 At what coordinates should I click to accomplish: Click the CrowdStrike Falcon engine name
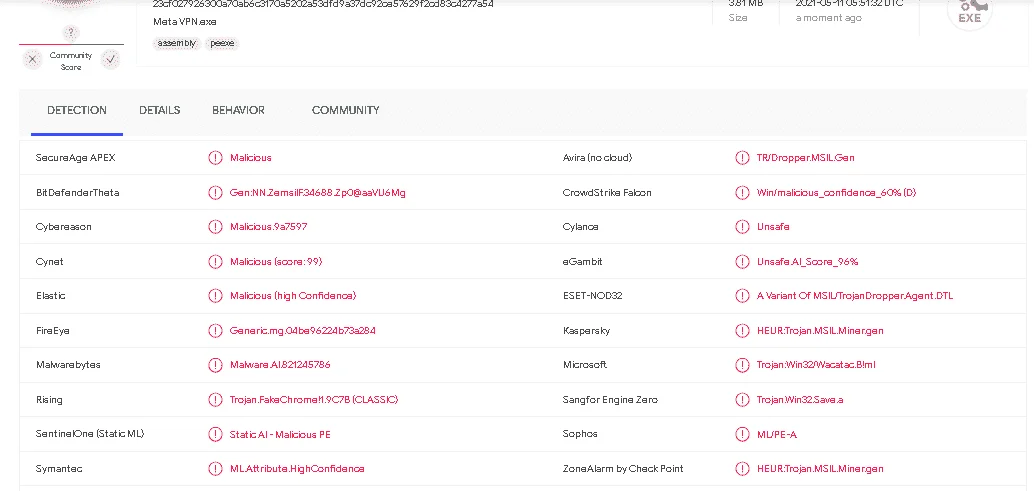pyautogui.click(x=607, y=192)
